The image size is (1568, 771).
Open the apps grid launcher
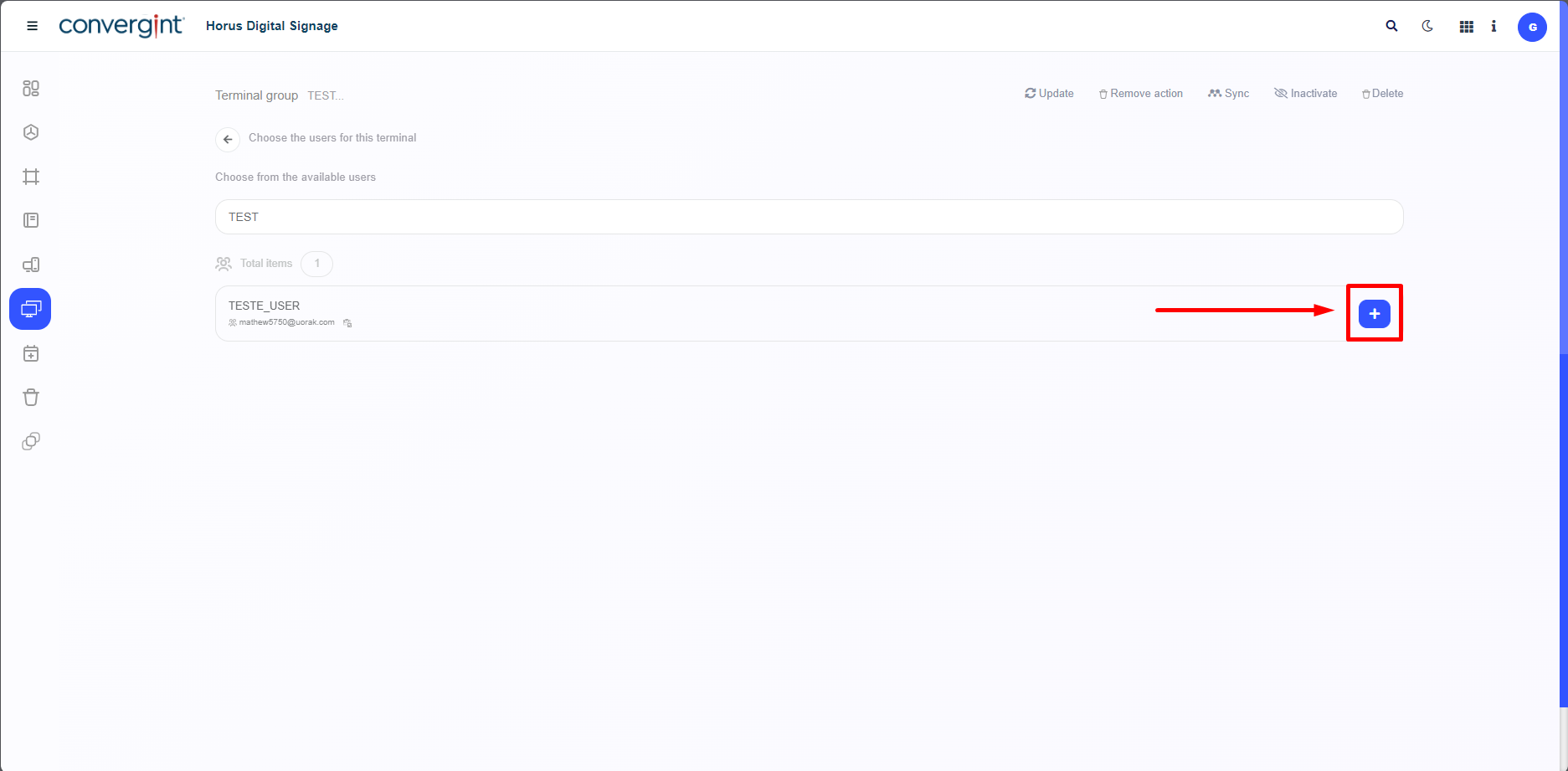1466,27
